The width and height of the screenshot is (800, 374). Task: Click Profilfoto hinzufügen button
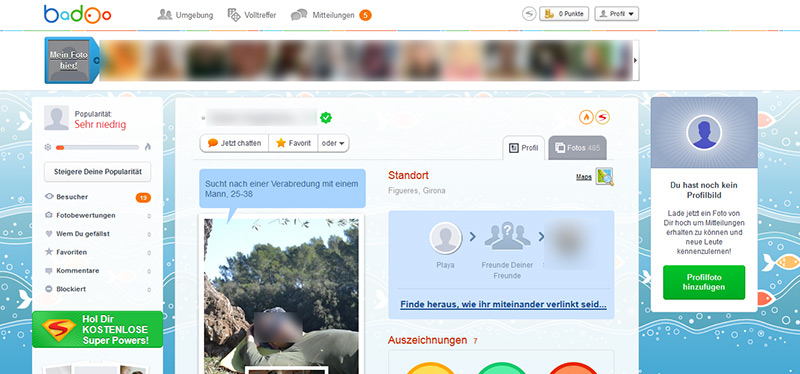click(704, 282)
